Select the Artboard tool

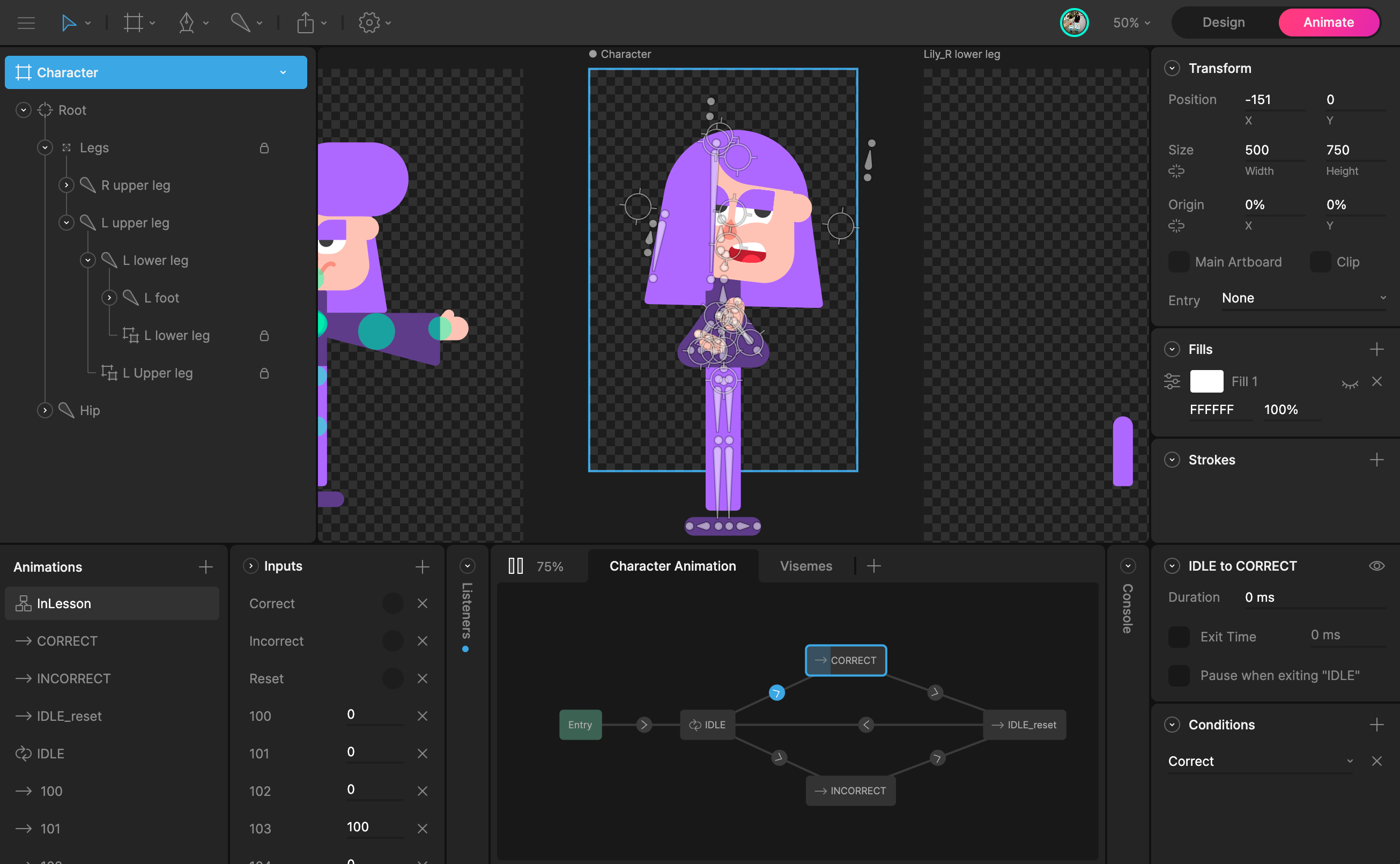[x=133, y=23]
